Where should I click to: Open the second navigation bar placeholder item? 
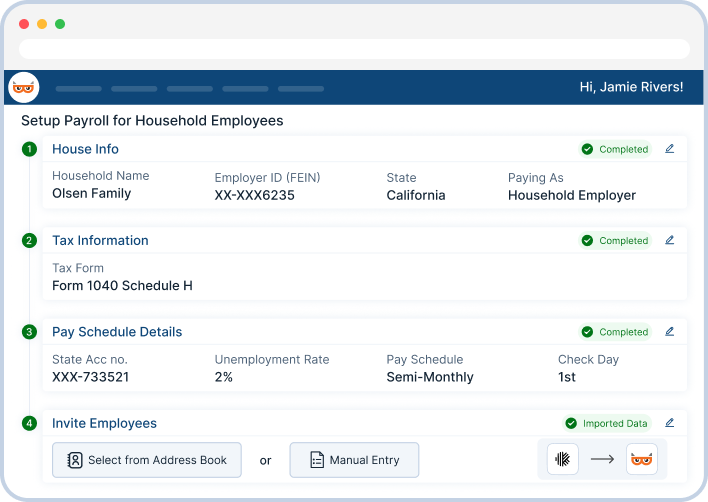point(134,89)
